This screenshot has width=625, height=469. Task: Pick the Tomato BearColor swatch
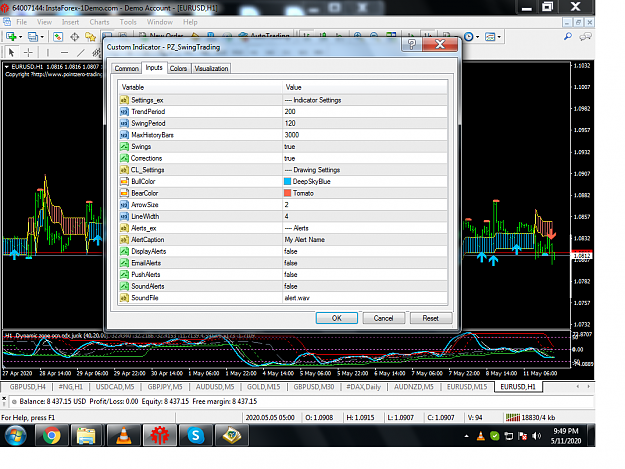point(287,193)
